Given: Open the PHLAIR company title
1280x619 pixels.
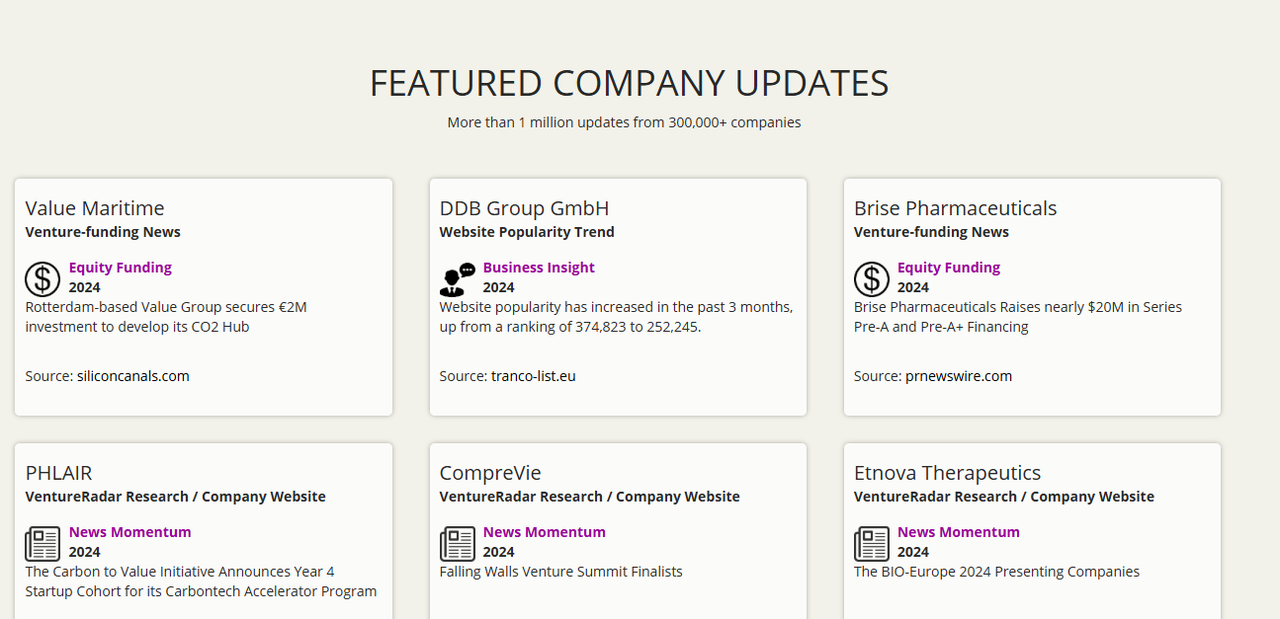Looking at the screenshot, I should coord(59,473).
